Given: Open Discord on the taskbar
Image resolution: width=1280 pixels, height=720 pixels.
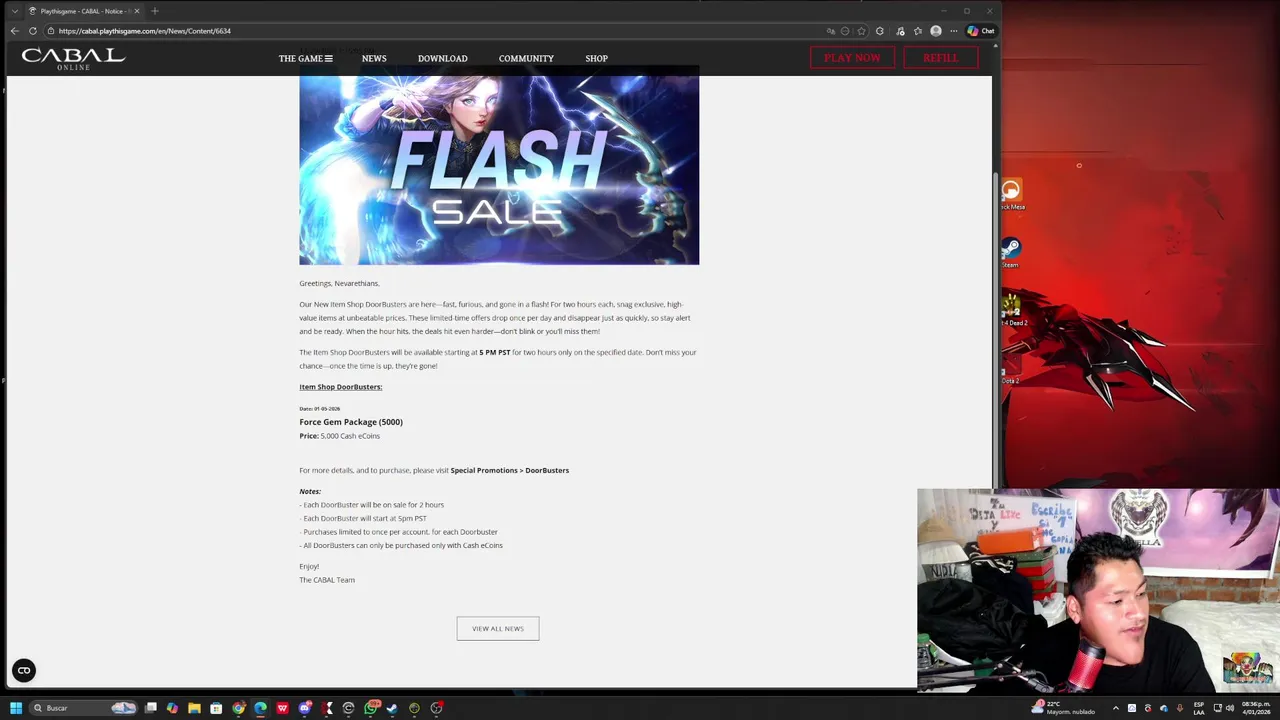Looking at the screenshot, I should [x=305, y=708].
